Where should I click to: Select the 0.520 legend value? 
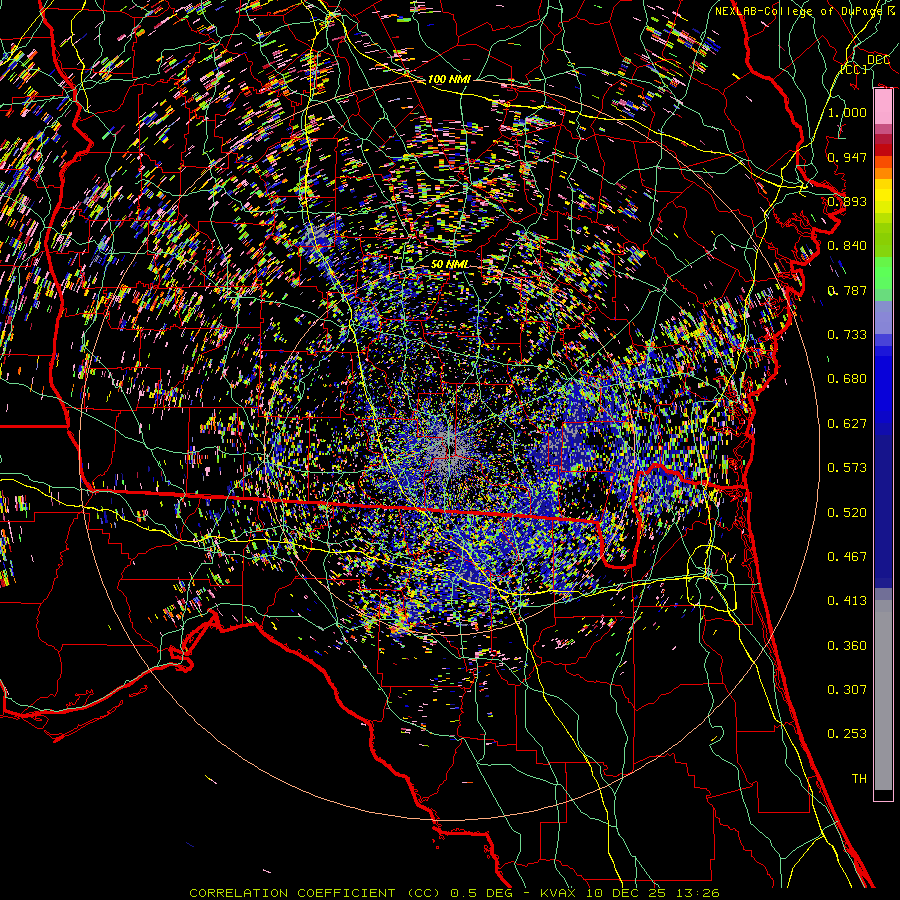(847, 513)
